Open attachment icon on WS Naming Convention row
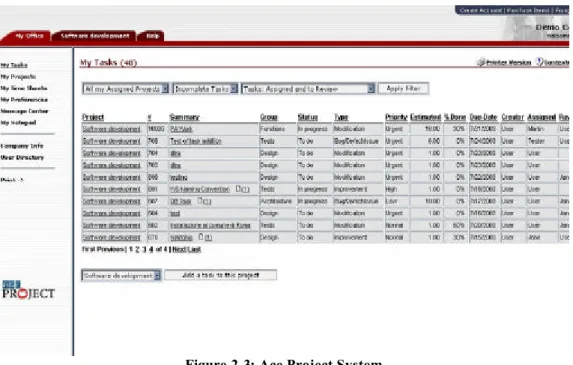The width and height of the screenshot is (573, 365). (238, 189)
